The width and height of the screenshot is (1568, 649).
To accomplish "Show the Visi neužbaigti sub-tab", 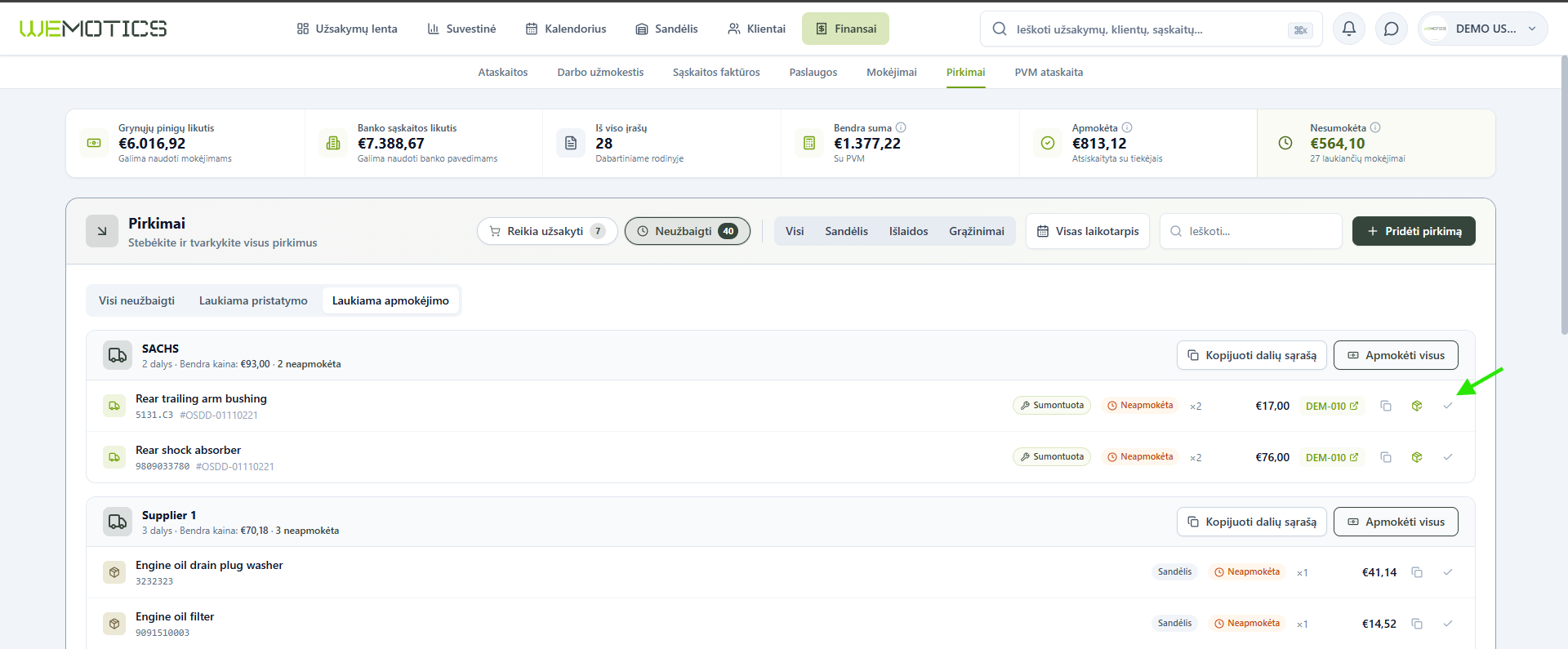I will click(x=137, y=300).
